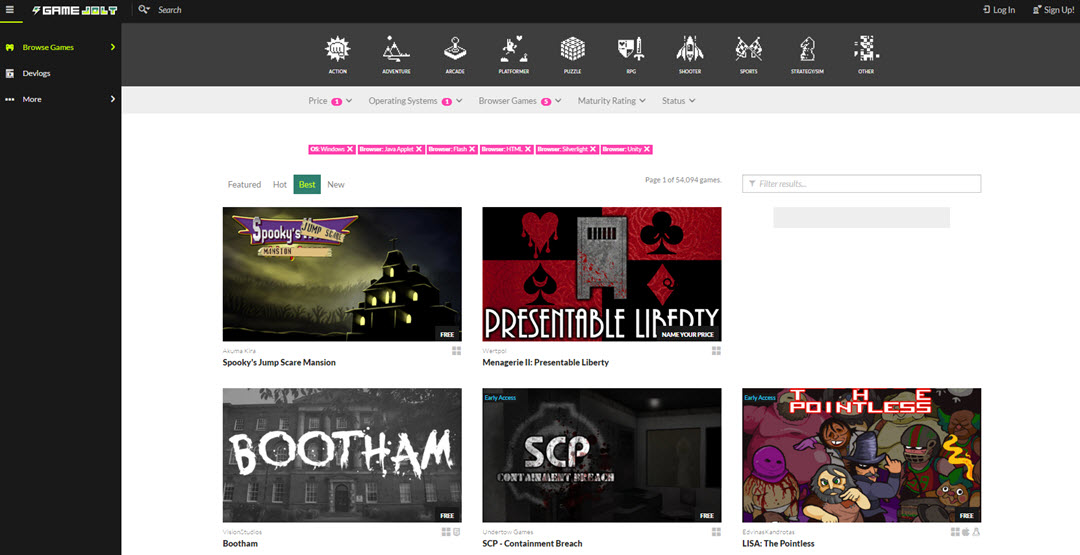Remove the OS: Windows filter tag
The width and height of the screenshot is (1080, 555).
click(x=350, y=149)
